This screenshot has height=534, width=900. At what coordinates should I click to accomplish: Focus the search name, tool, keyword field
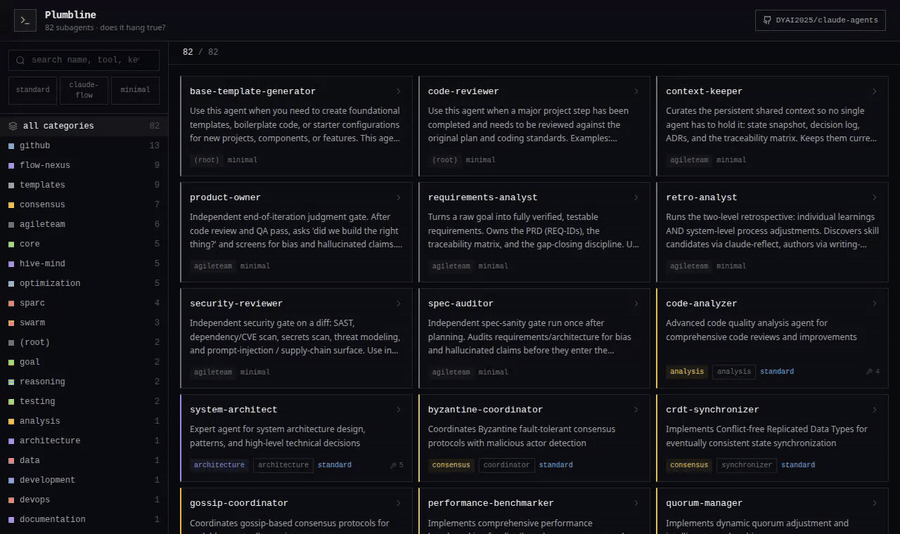[x=84, y=60]
